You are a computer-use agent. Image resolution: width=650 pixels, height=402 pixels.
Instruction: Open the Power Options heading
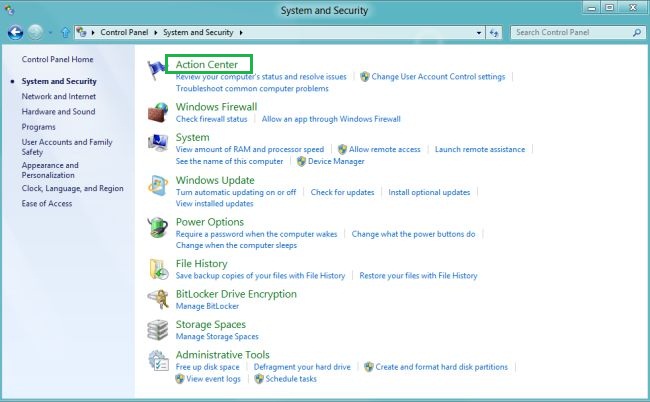click(210, 222)
